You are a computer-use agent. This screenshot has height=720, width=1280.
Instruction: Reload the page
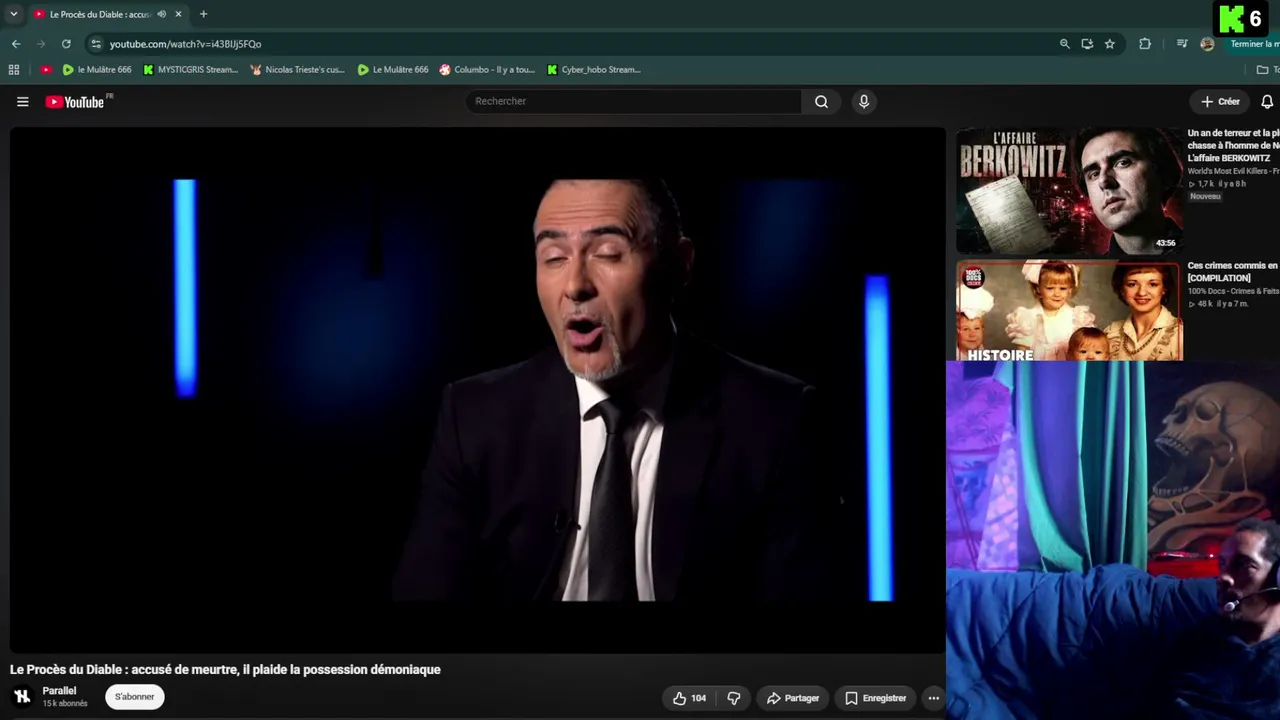66,44
